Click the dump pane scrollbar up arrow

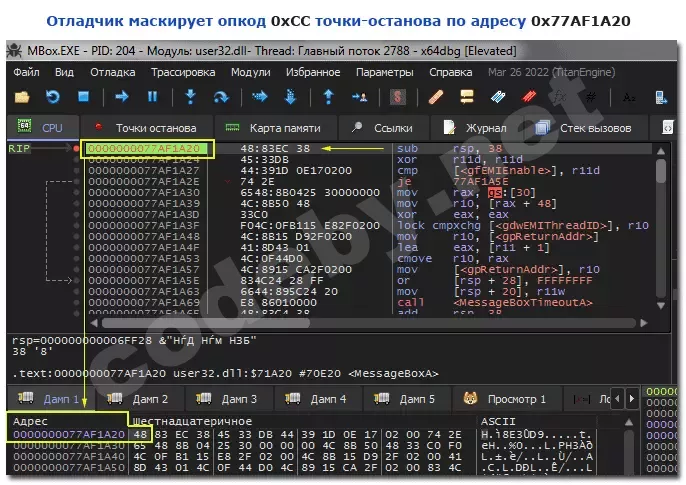click(629, 422)
